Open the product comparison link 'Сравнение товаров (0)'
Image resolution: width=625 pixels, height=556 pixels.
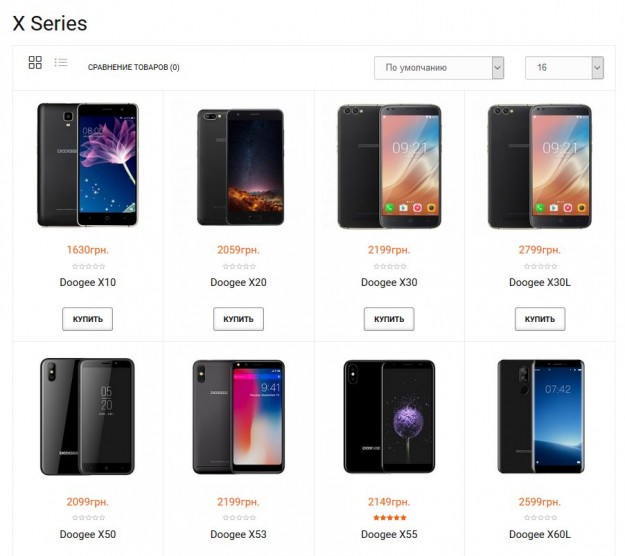134,67
